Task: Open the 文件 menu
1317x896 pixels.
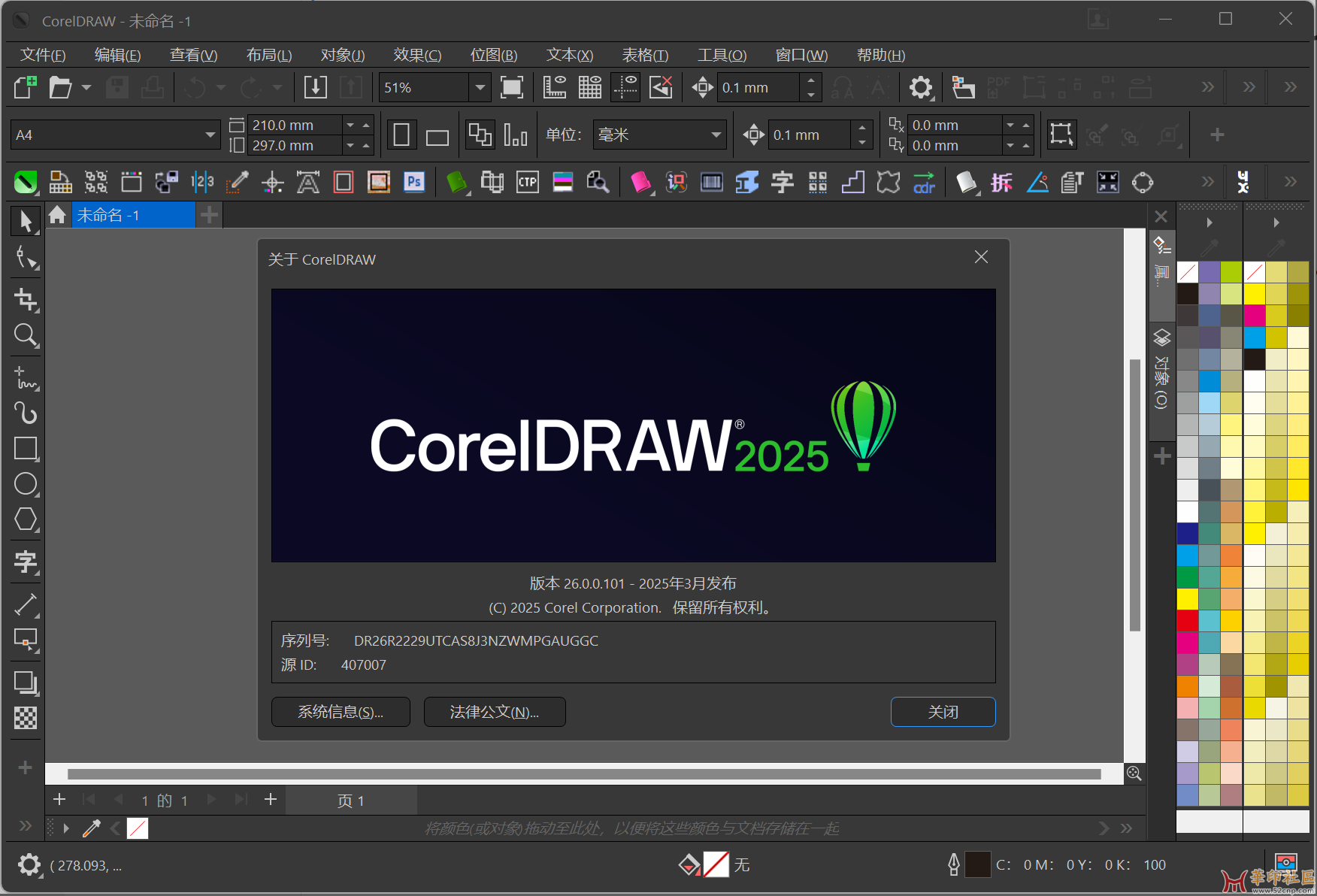Action: [x=43, y=55]
